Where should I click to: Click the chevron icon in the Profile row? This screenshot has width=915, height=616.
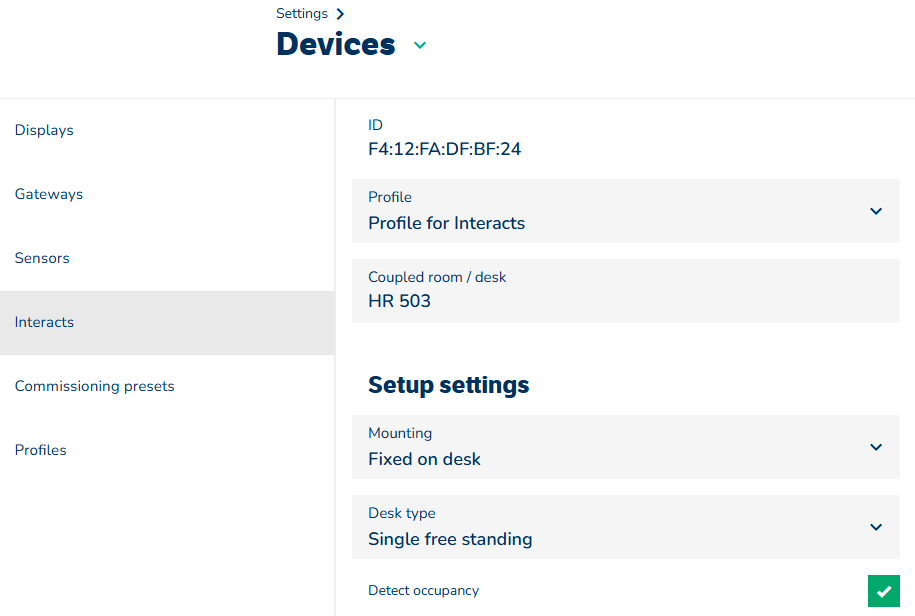pos(876,211)
